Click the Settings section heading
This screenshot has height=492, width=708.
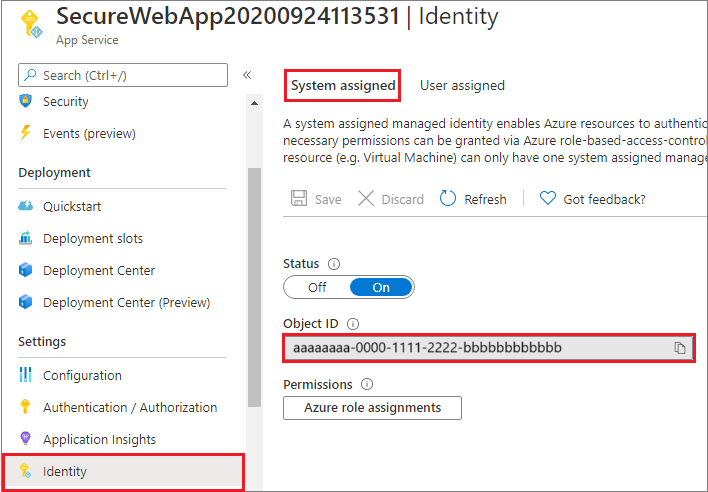(42, 341)
